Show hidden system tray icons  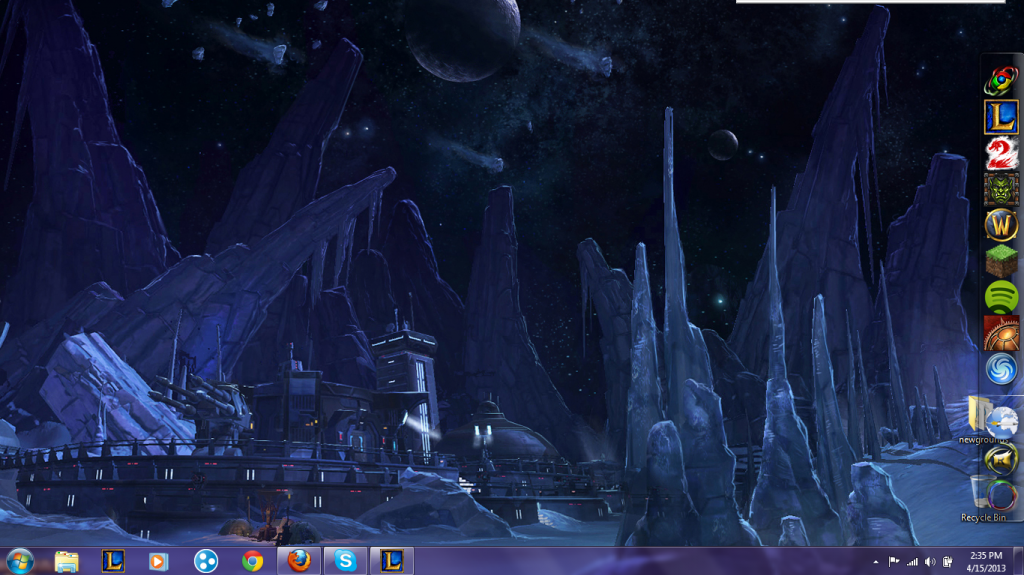point(876,562)
